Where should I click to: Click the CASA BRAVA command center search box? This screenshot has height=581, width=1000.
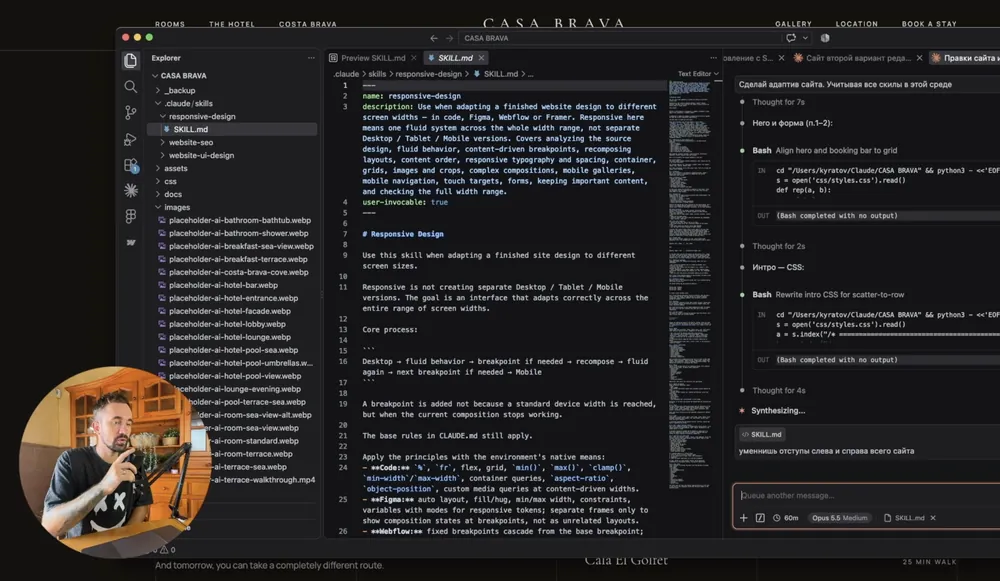(x=621, y=38)
